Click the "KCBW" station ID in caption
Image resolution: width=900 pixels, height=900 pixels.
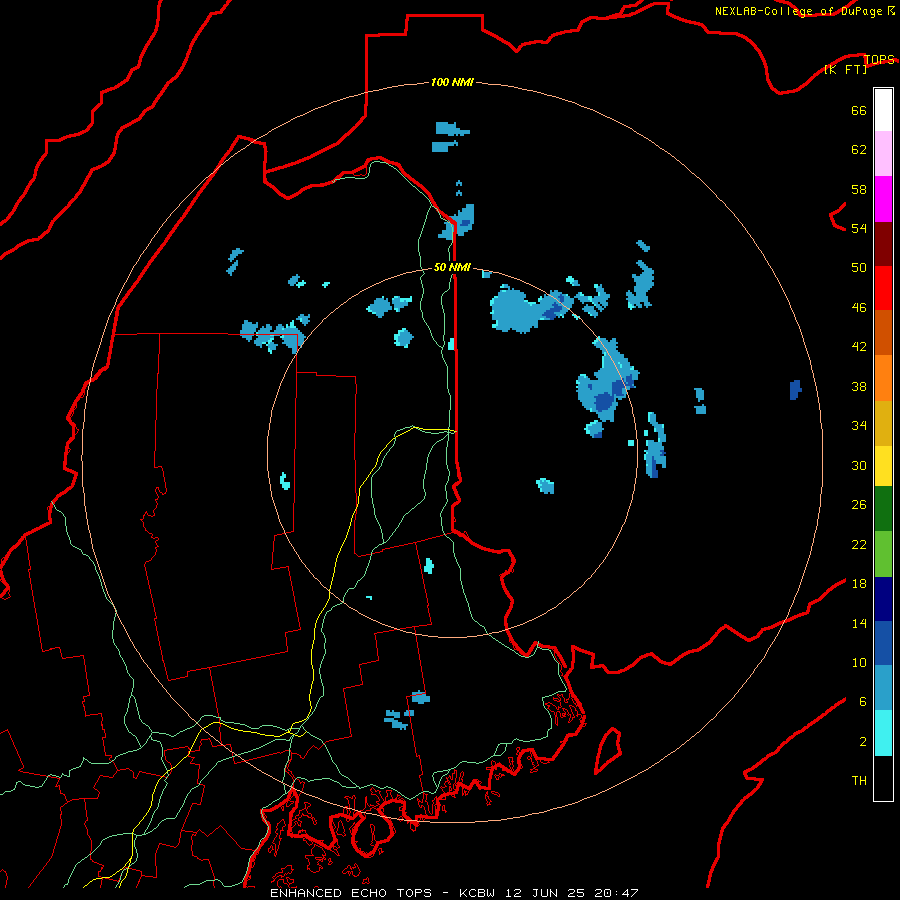pos(479,893)
